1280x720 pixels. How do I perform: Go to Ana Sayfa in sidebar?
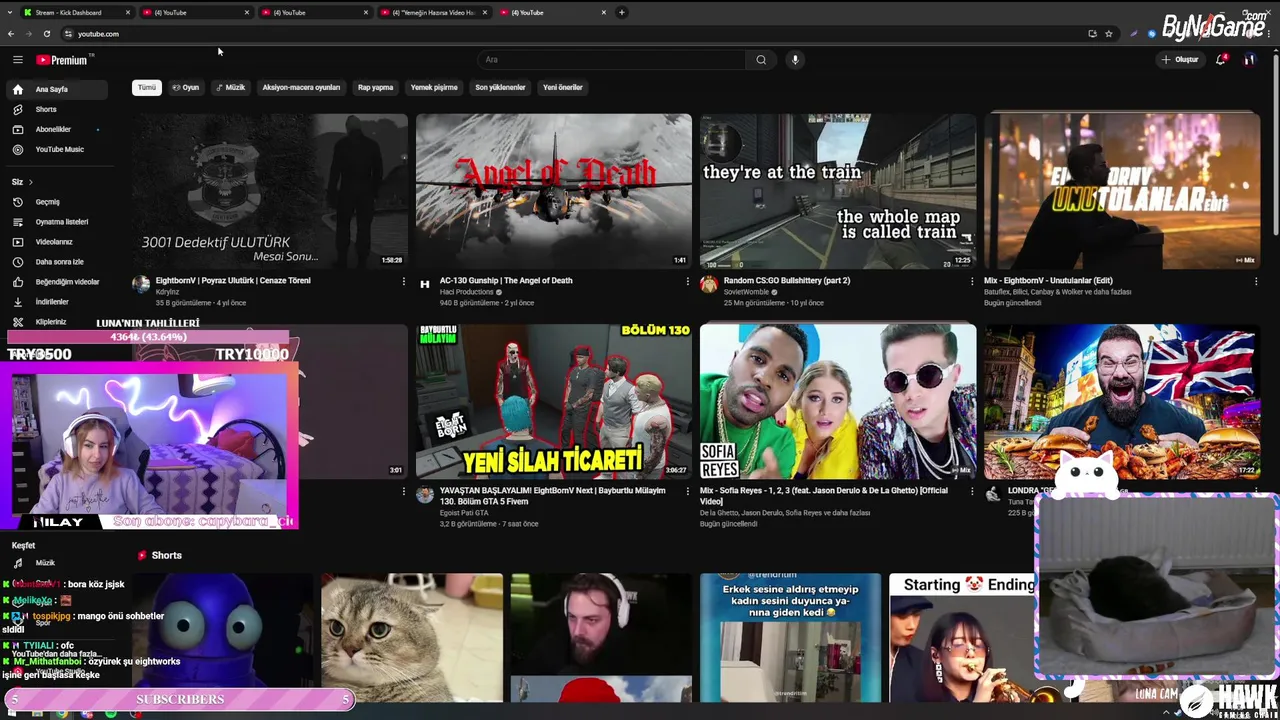point(58,89)
